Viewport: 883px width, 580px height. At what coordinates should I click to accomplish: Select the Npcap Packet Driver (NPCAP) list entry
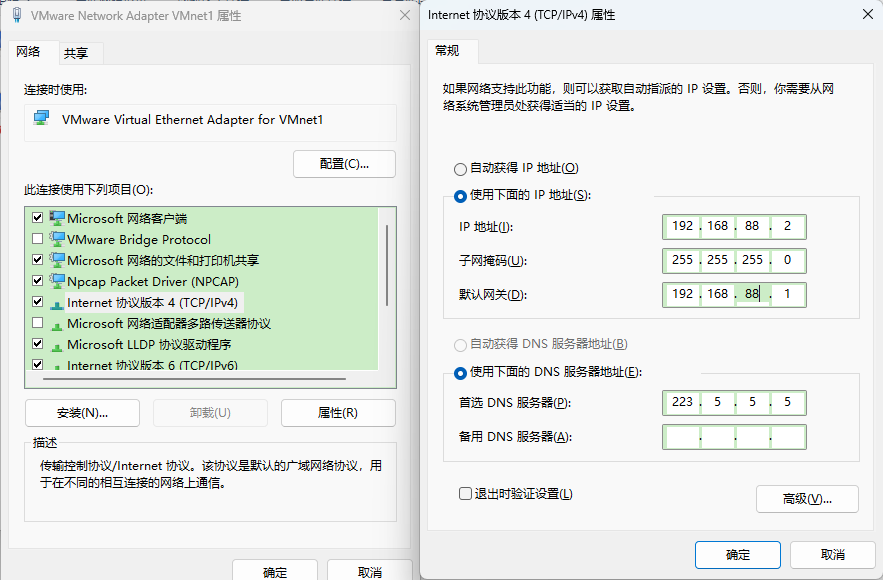[x=153, y=282]
